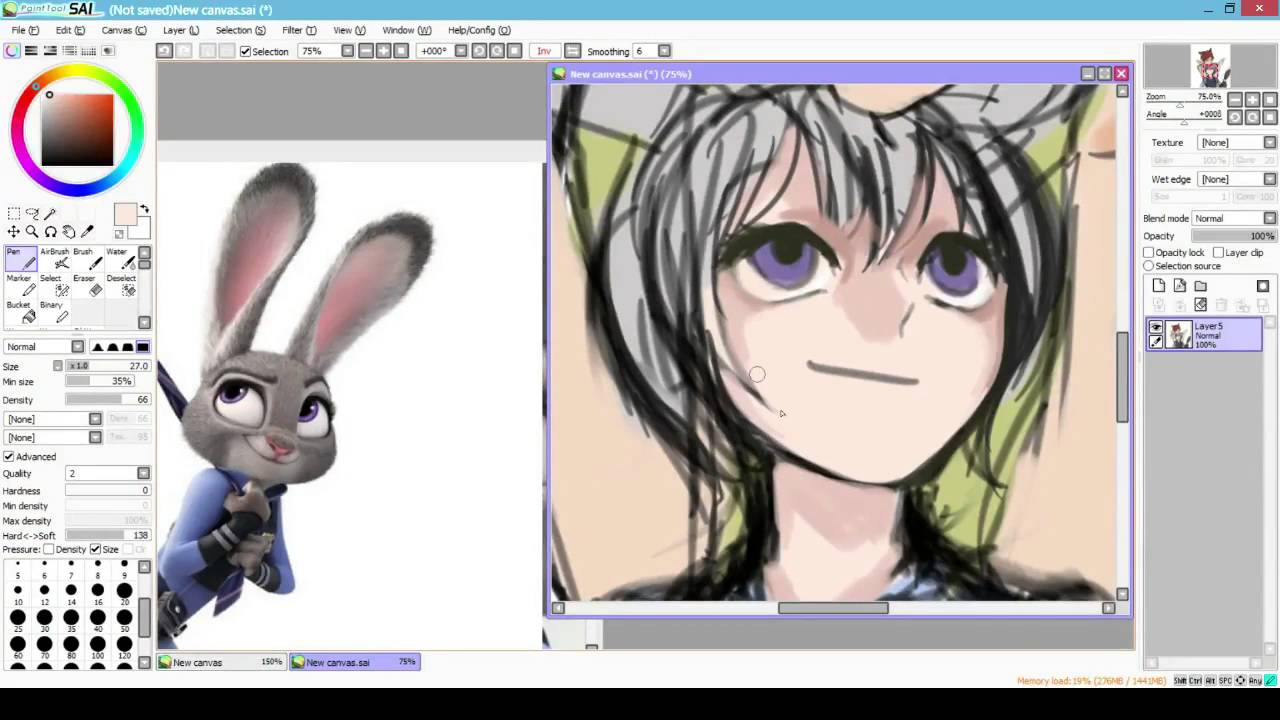
Task: Create a new layer folder
Action: pos(1200,286)
